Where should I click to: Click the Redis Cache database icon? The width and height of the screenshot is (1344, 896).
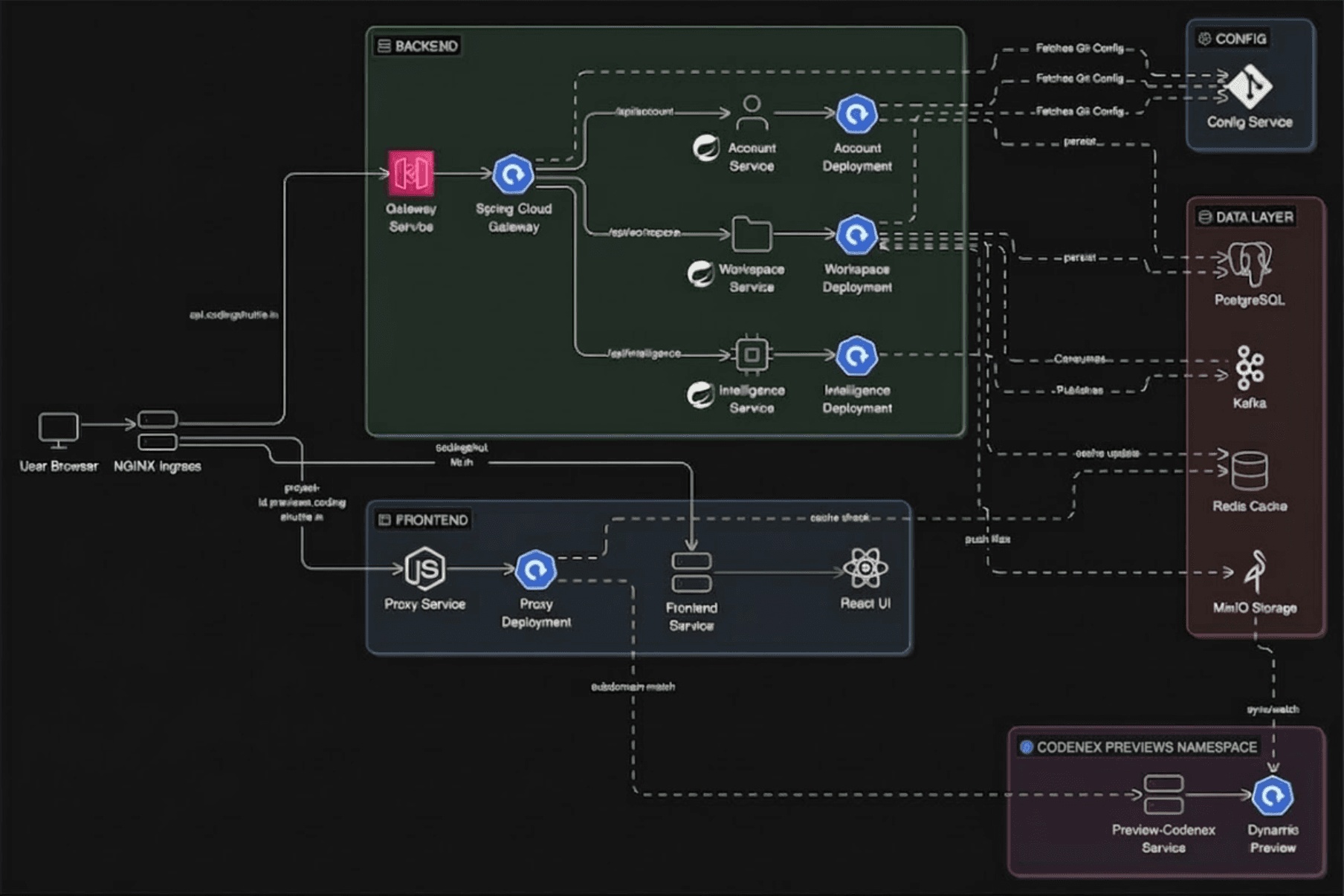click(1250, 471)
